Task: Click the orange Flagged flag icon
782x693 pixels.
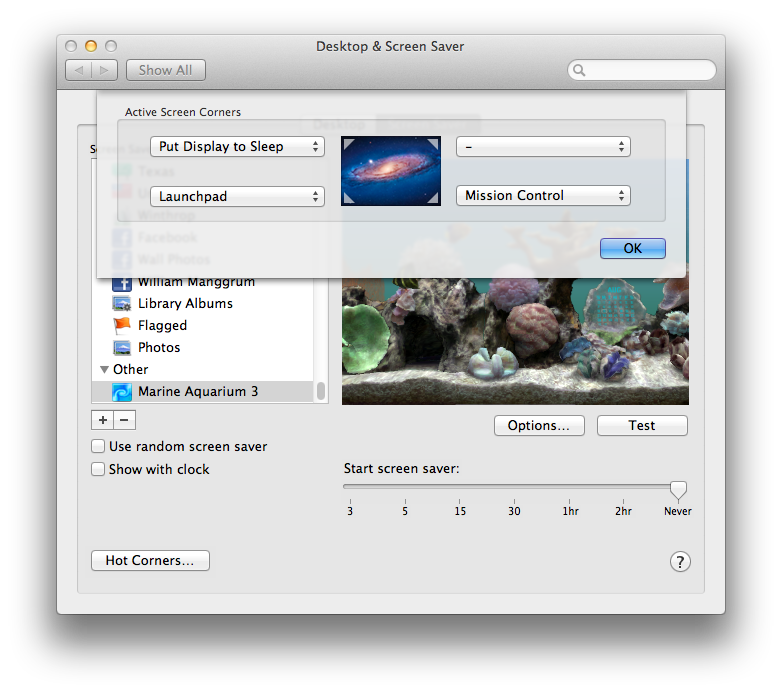Action: (x=122, y=326)
